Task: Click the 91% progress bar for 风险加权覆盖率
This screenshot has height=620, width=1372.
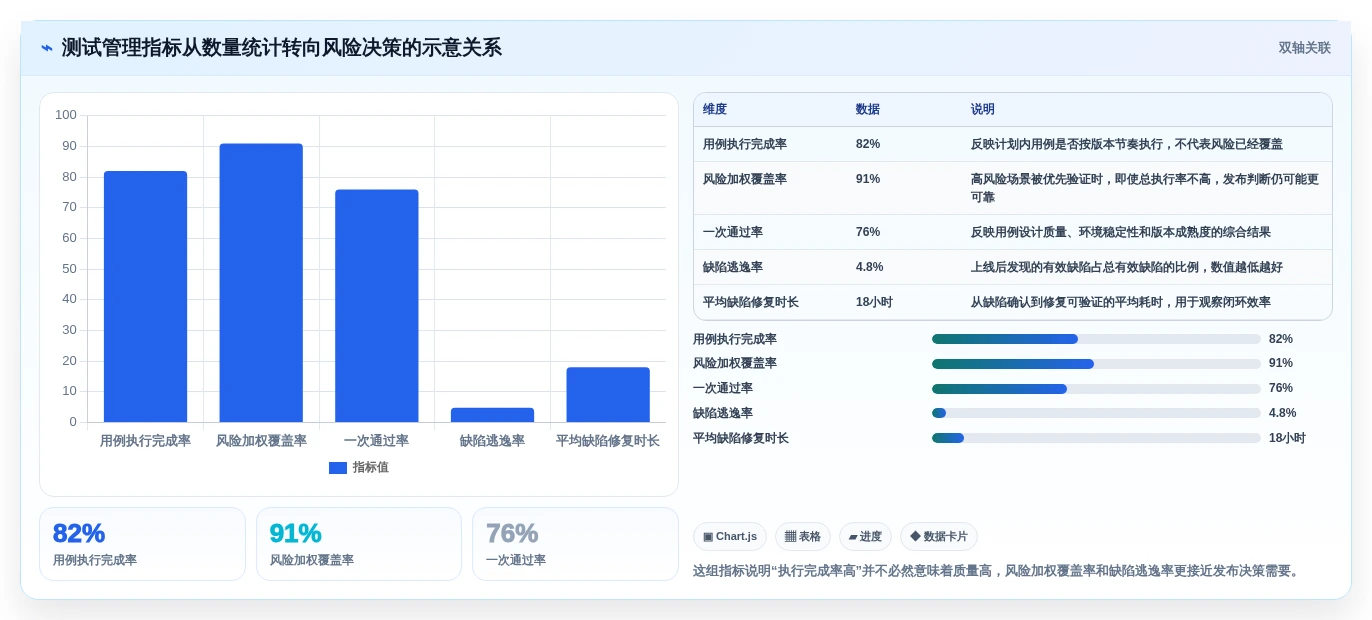Action: (1096, 364)
